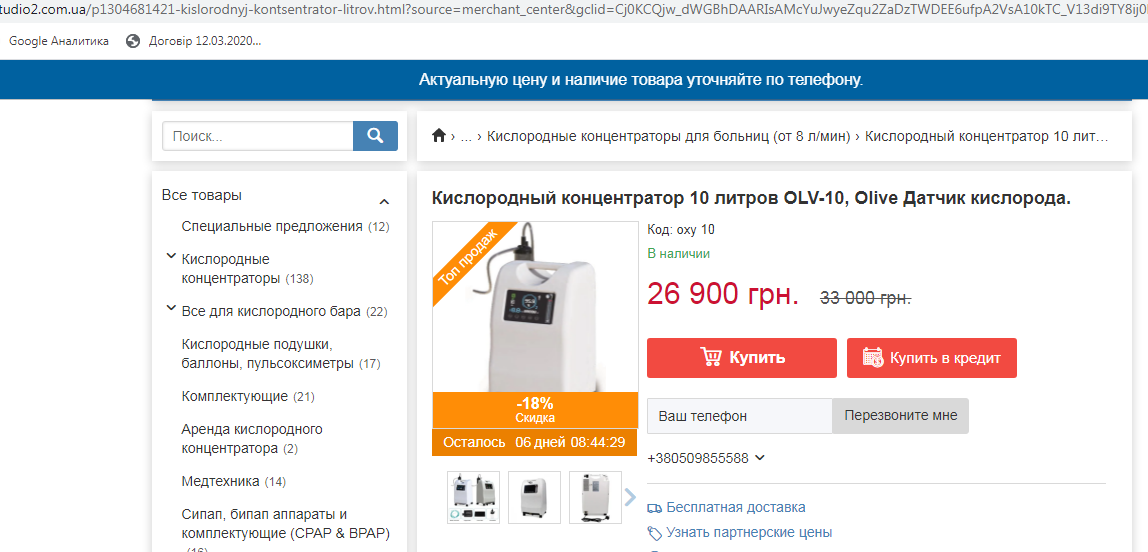Click into the Поиск search field
The image size is (1148, 552).
click(258, 136)
